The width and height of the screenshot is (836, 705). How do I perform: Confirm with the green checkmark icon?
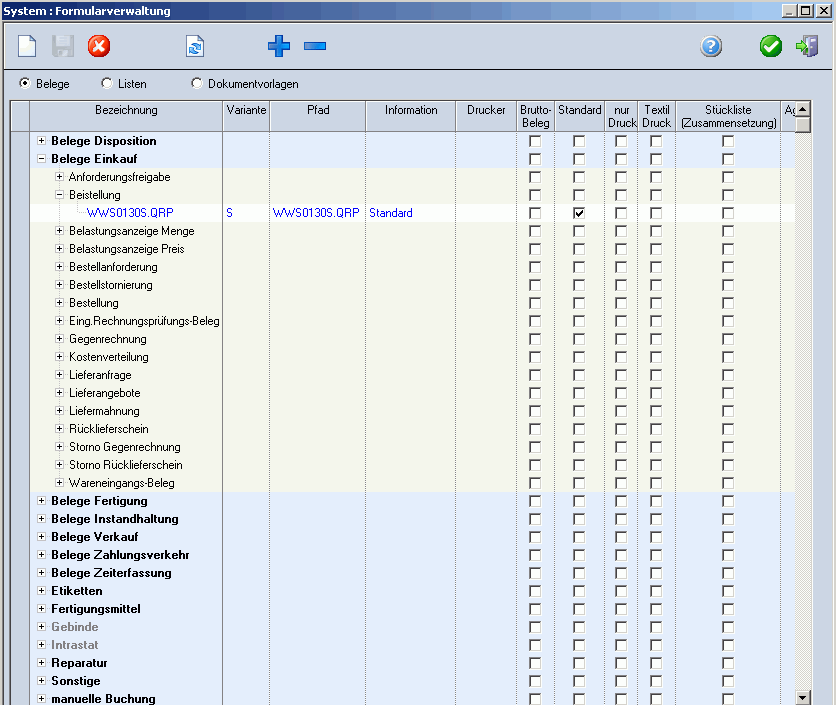pos(771,46)
